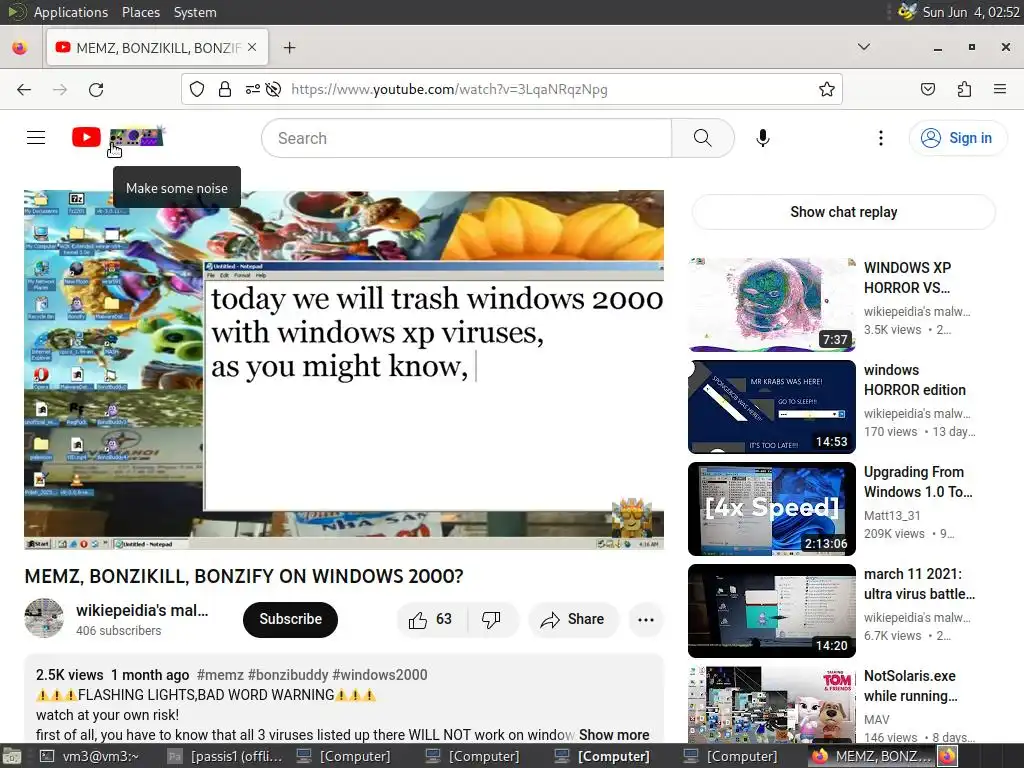Viewport: 1024px width, 768px height.
Task: Open the #memz hashtag link
Action: (x=220, y=675)
